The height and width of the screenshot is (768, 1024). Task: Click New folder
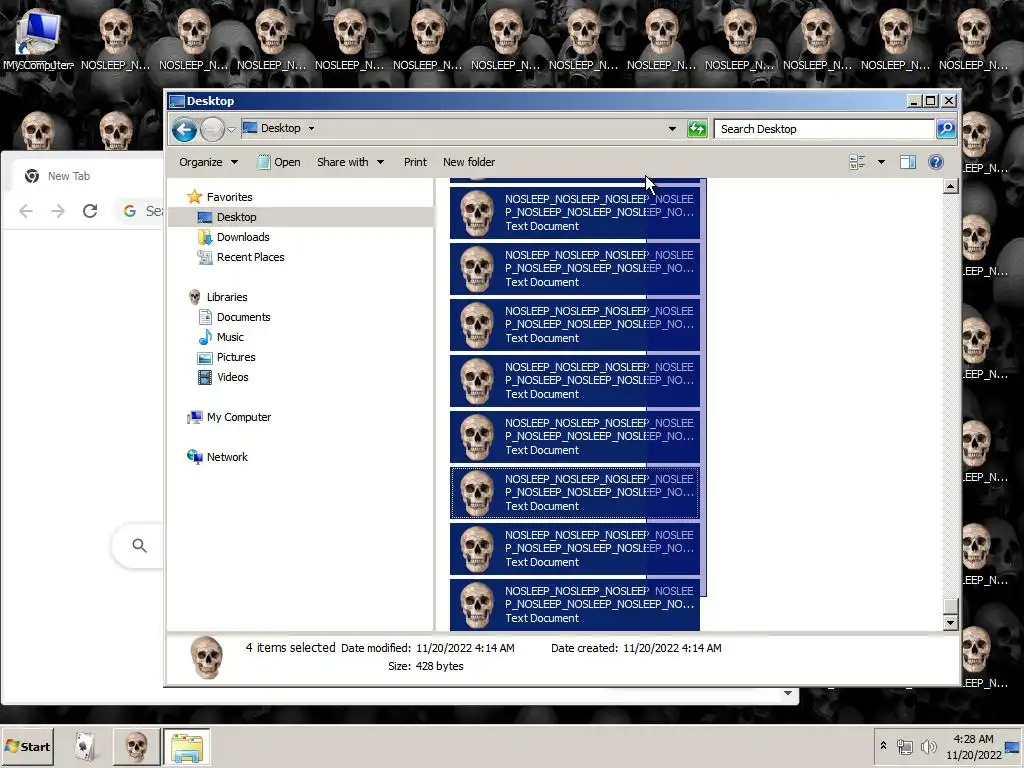coord(469,162)
